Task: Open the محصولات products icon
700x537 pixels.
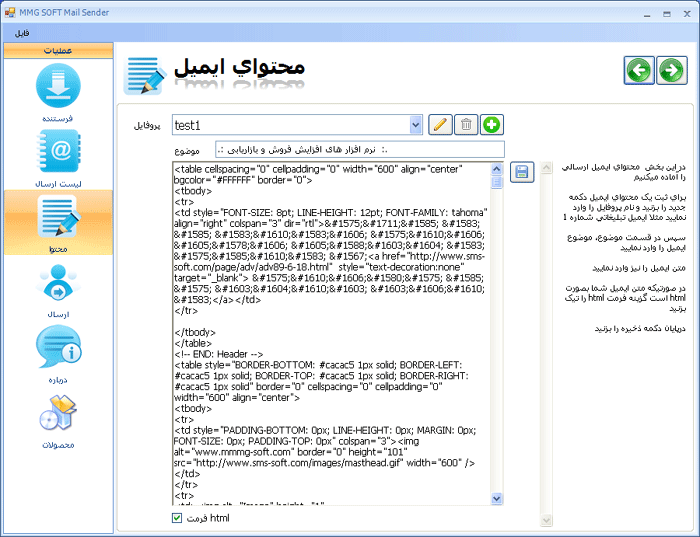Action: tap(58, 413)
